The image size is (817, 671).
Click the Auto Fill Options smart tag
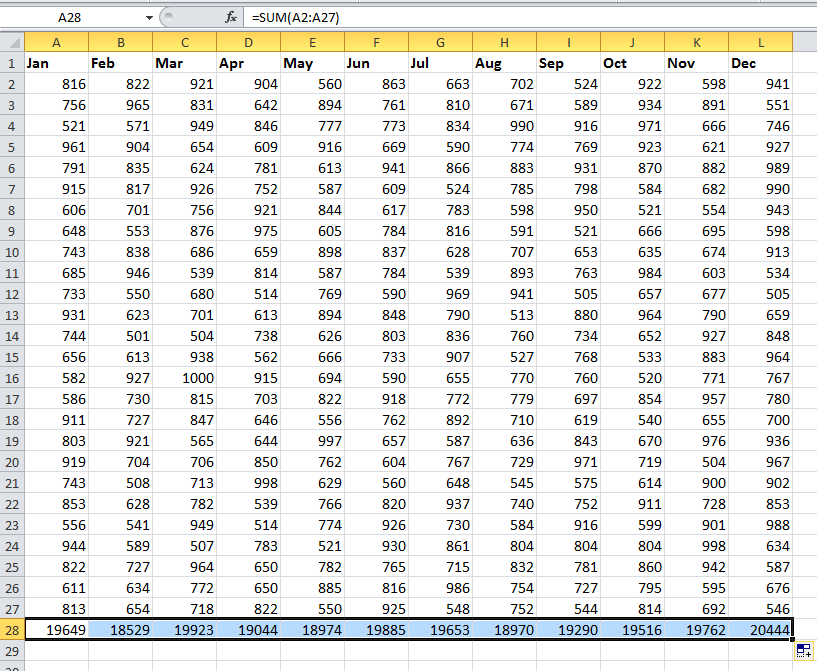(806, 650)
